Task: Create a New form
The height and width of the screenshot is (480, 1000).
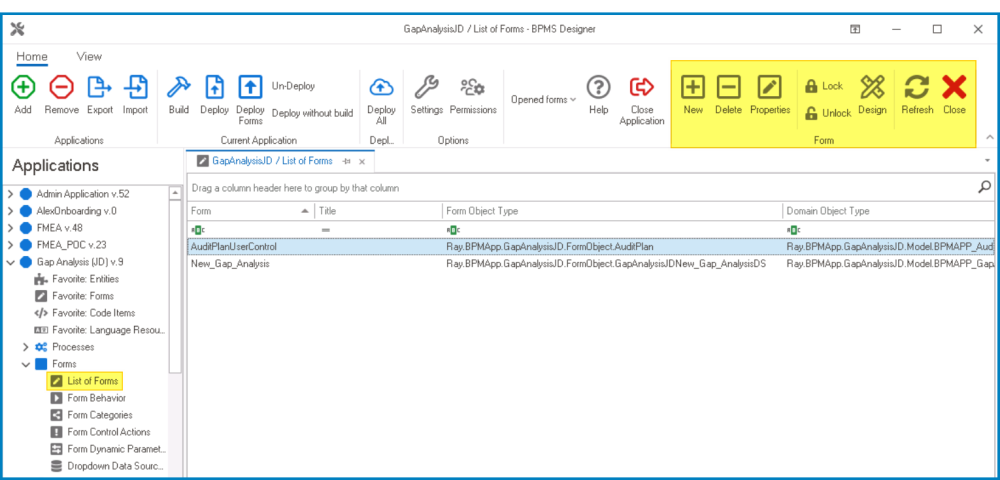Action: click(693, 86)
